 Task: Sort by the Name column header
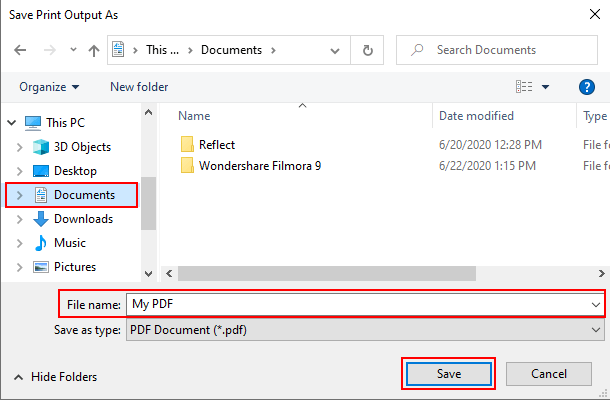(194, 116)
